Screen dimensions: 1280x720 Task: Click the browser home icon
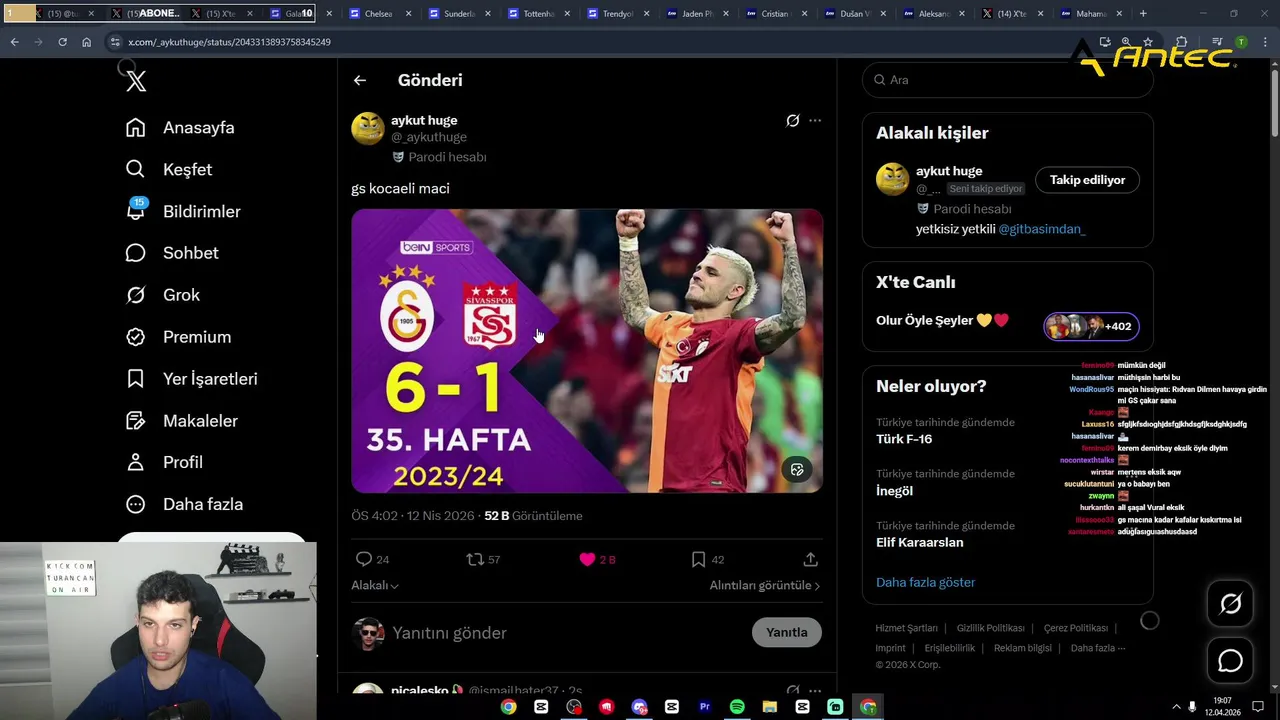[x=86, y=42]
